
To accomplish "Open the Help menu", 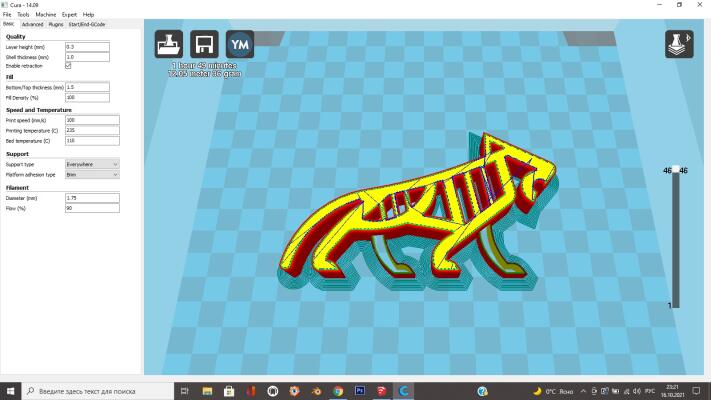I will 88,15.
